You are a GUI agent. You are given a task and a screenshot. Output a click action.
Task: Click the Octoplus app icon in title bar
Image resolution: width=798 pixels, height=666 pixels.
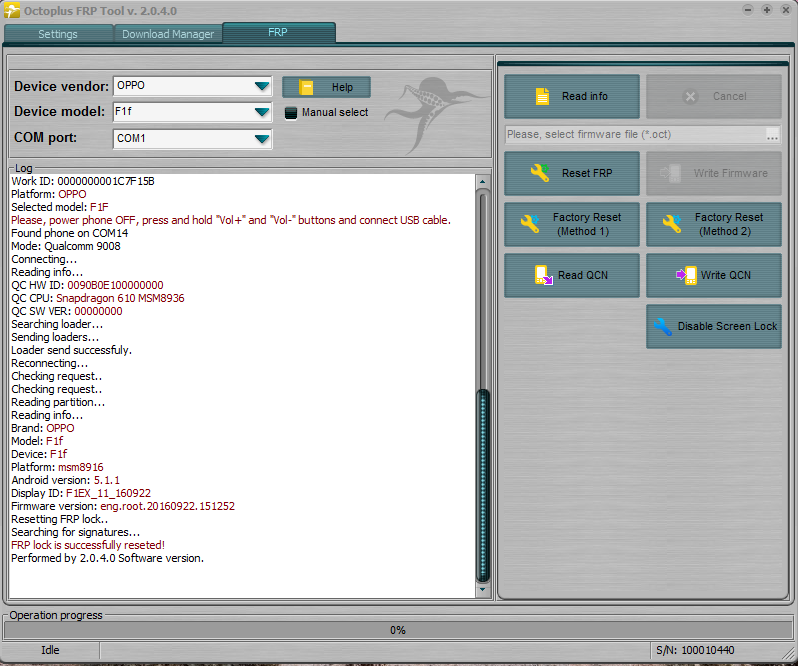[12, 10]
